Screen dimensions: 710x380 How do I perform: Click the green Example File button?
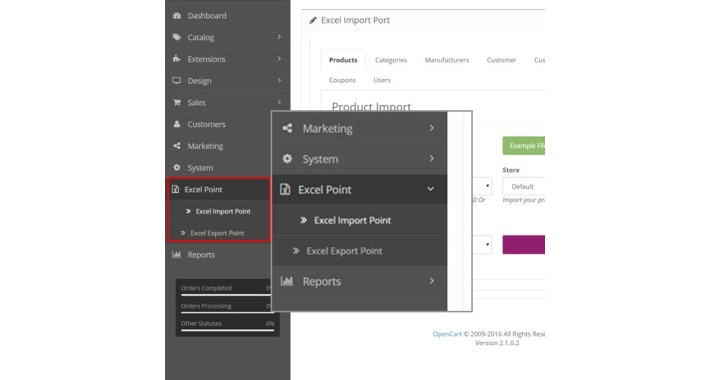click(523, 146)
